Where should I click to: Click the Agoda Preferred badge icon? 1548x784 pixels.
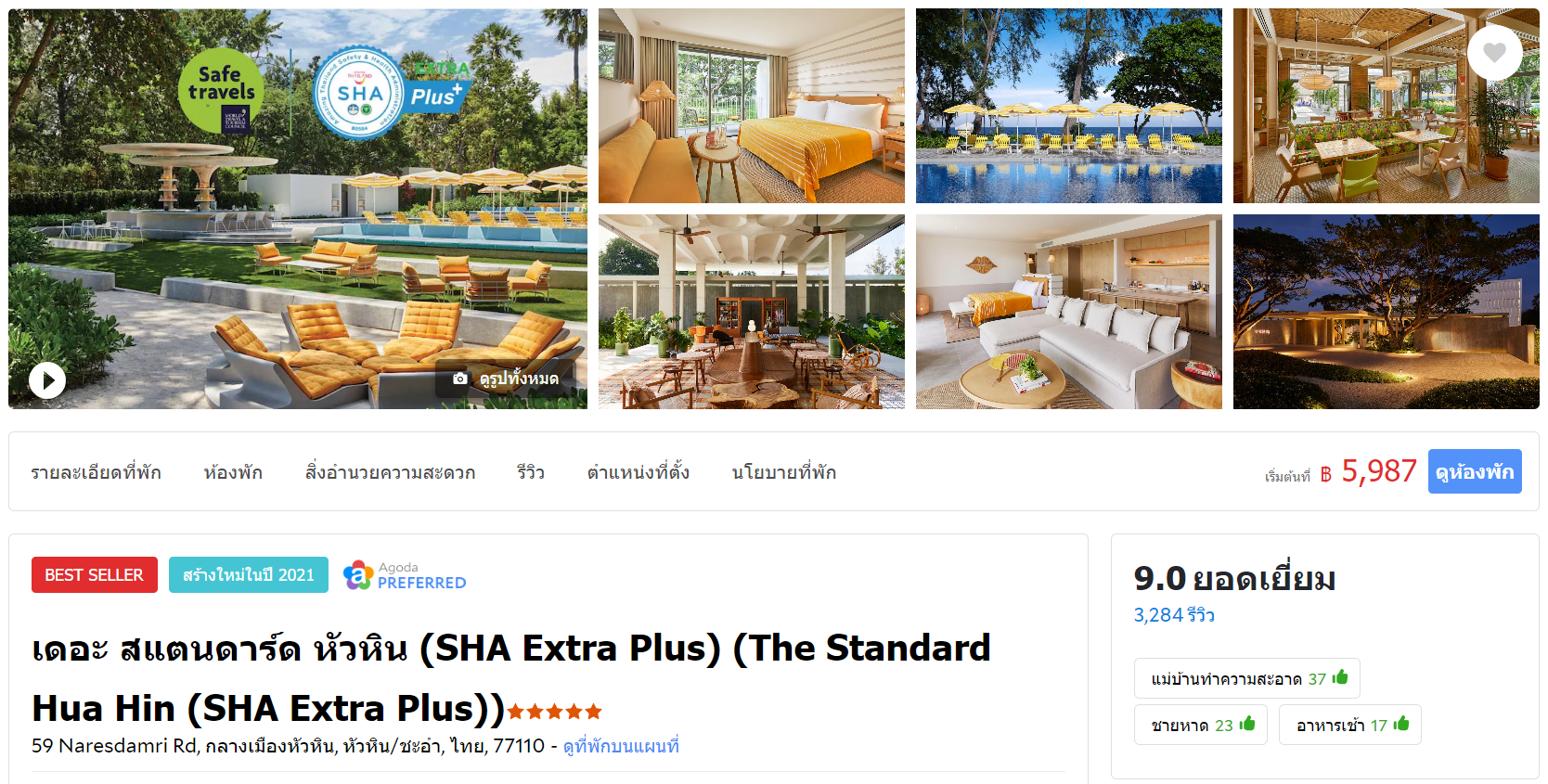pos(357,575)
